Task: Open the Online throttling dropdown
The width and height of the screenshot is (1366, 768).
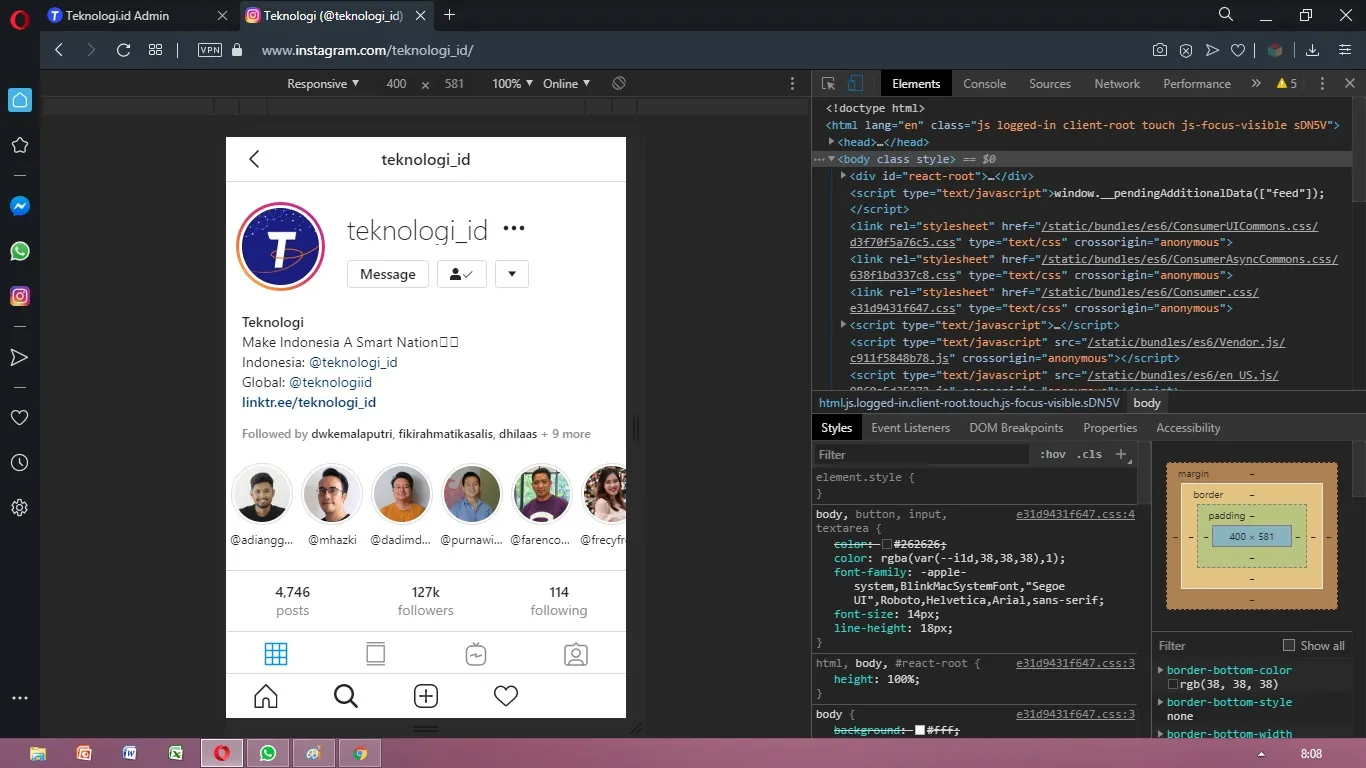Action: pyautogui.click(x=566, y=84)
